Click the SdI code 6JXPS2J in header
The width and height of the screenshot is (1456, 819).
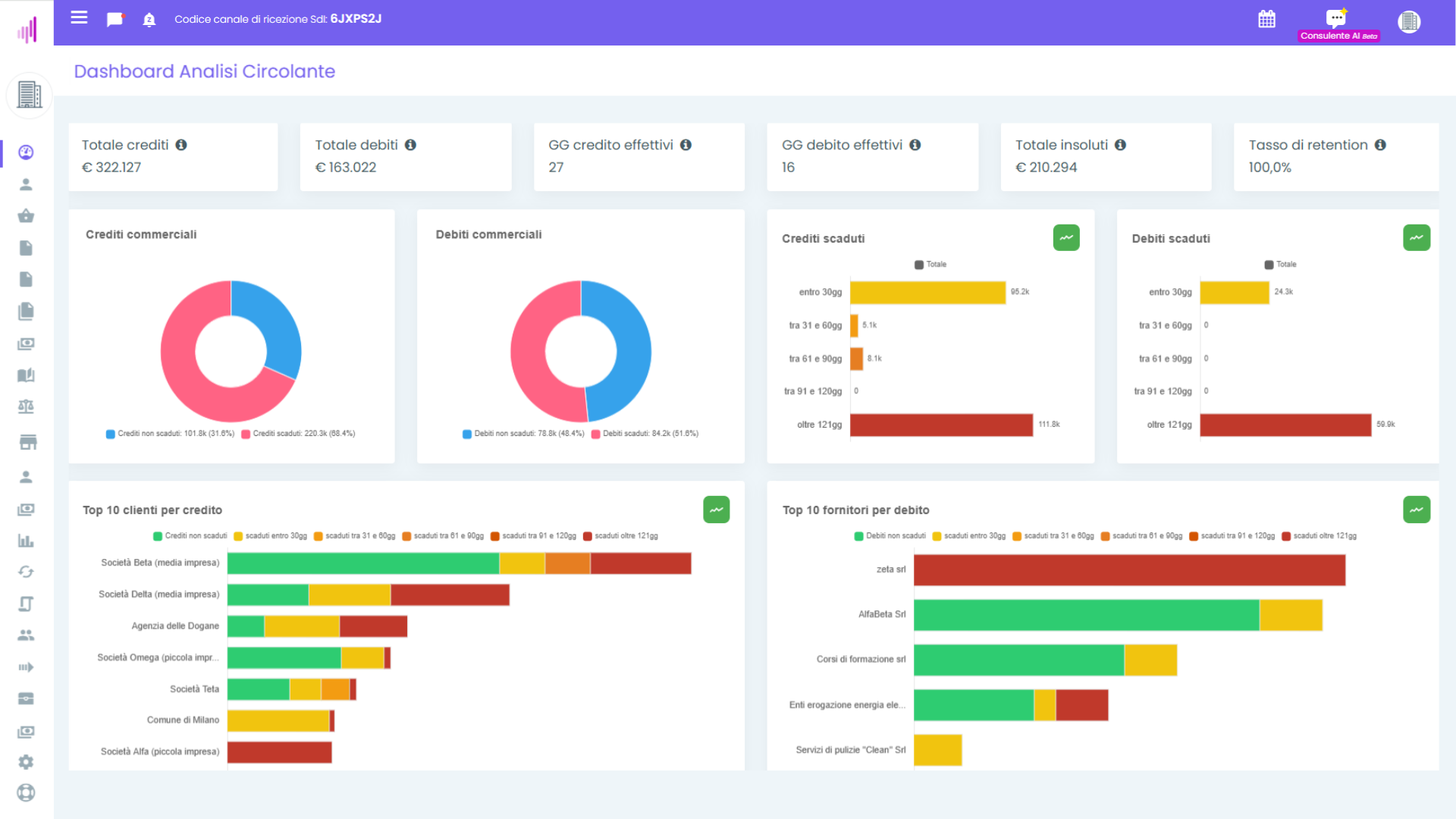tap(355, 19)
